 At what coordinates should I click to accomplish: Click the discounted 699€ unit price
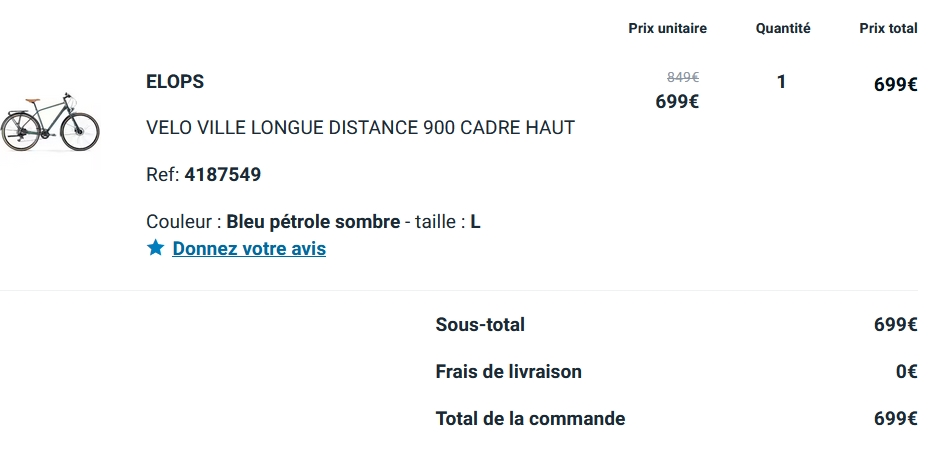point(677,101)
